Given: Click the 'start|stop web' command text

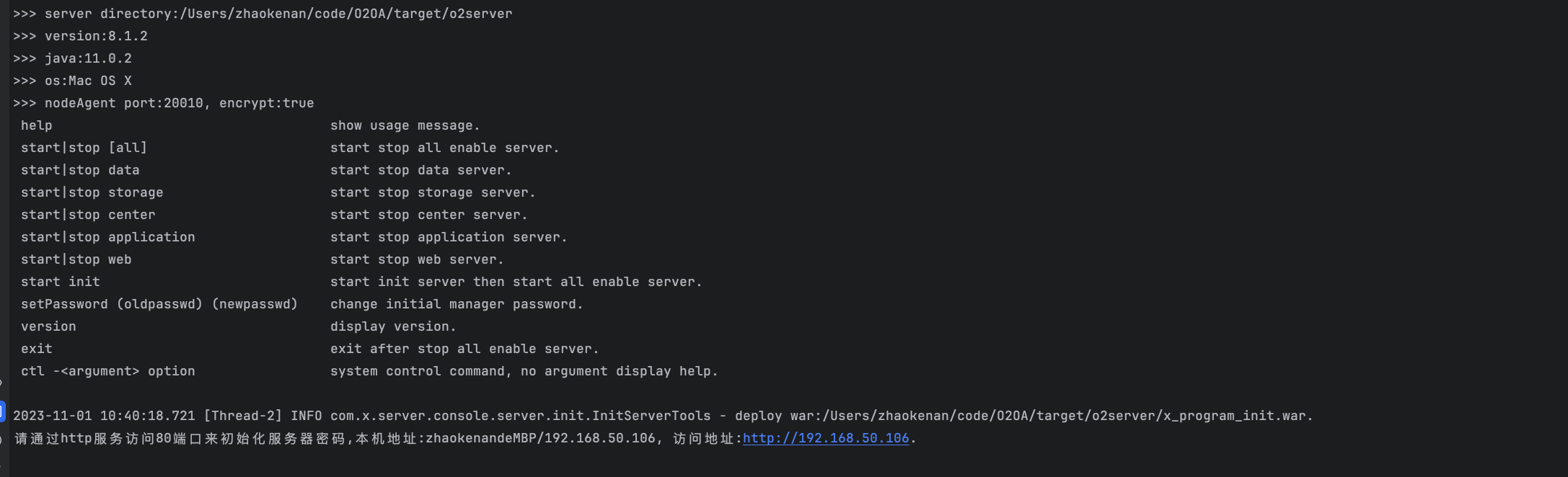Looking at the screenshot, I should pos(76,259).
